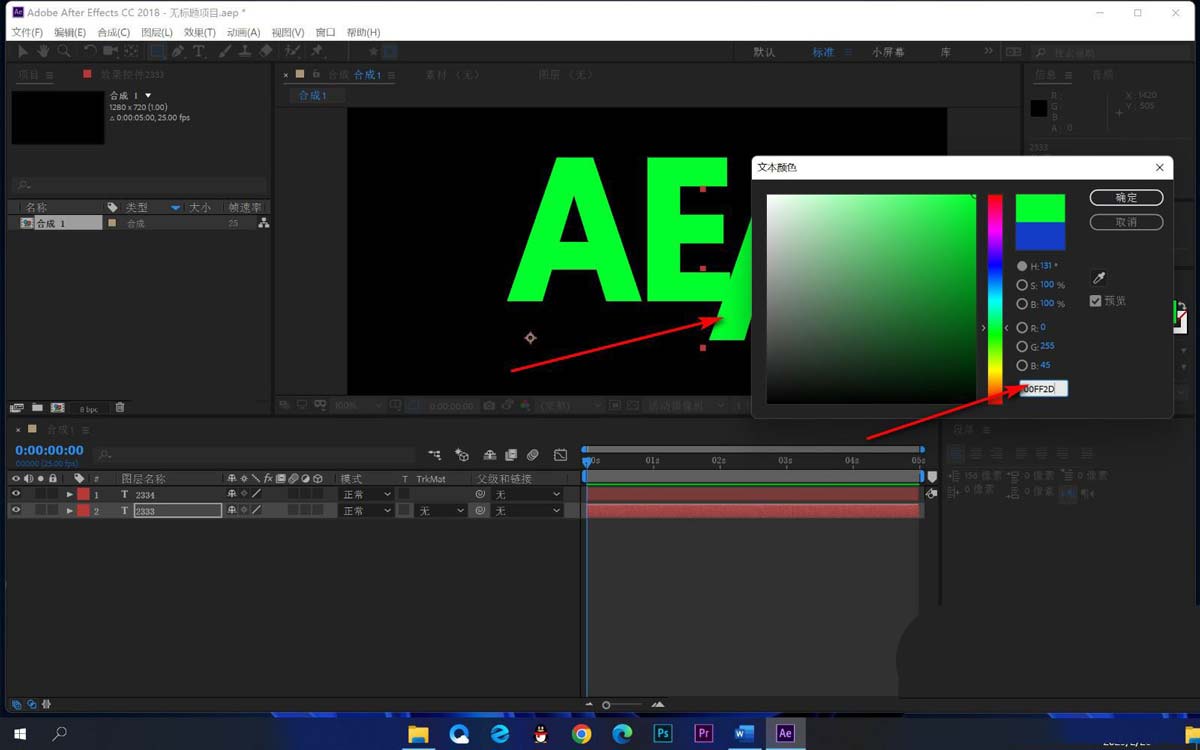Open the Graph Editor icon in timeline

pyautogui.click(x=561, y=455)
